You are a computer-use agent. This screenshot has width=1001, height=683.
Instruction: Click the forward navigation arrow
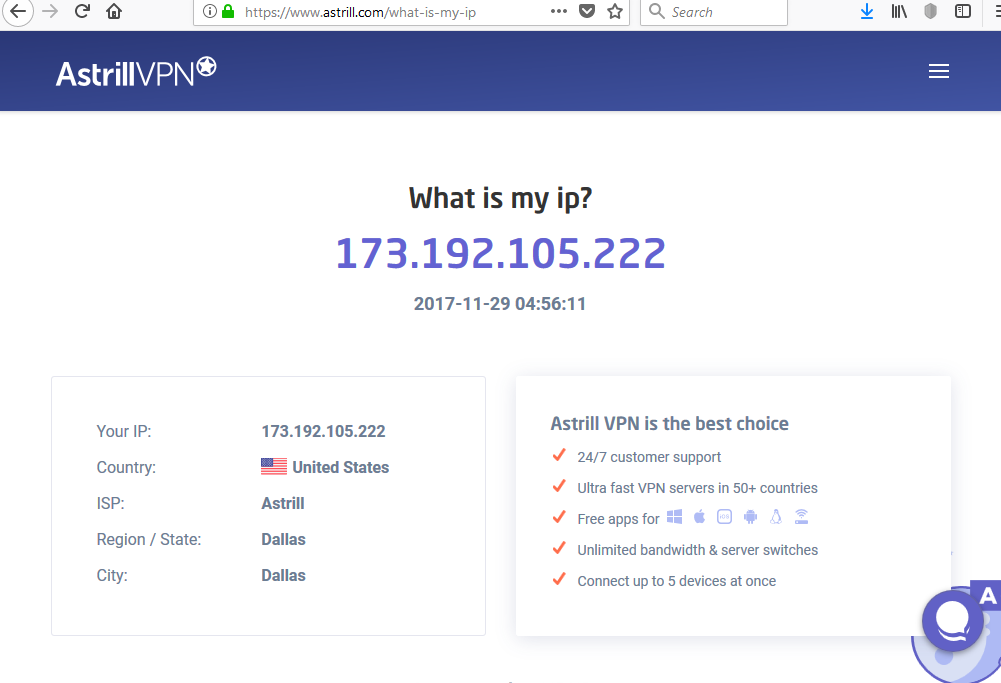pos(50,11)
